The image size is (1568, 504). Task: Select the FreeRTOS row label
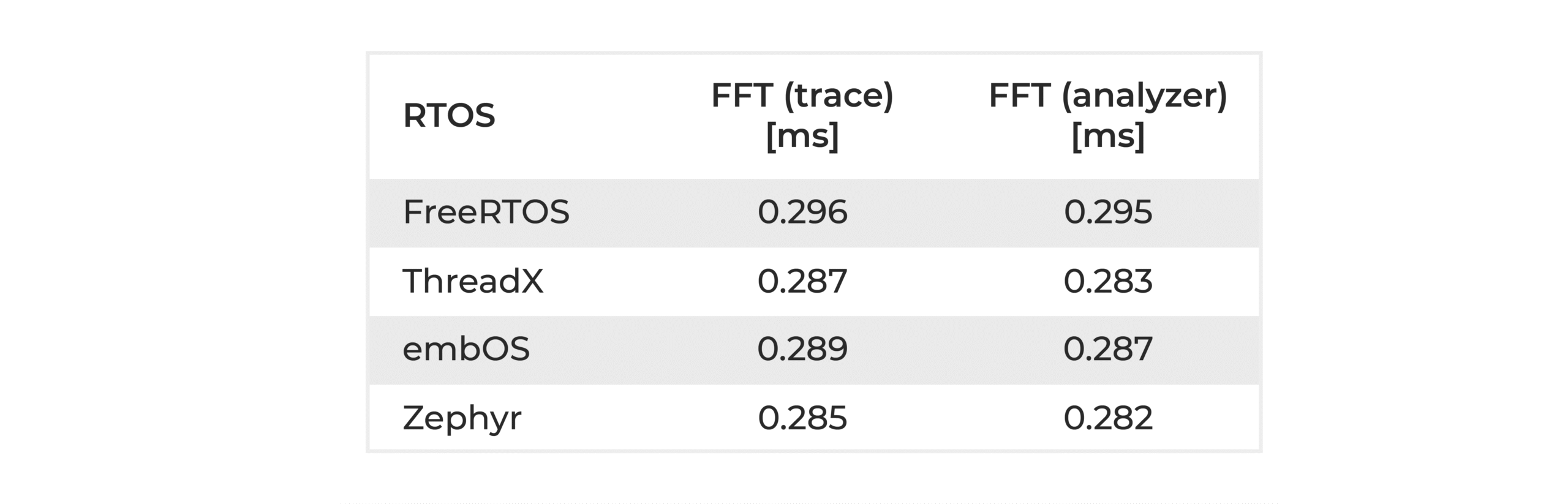(486, 212)
